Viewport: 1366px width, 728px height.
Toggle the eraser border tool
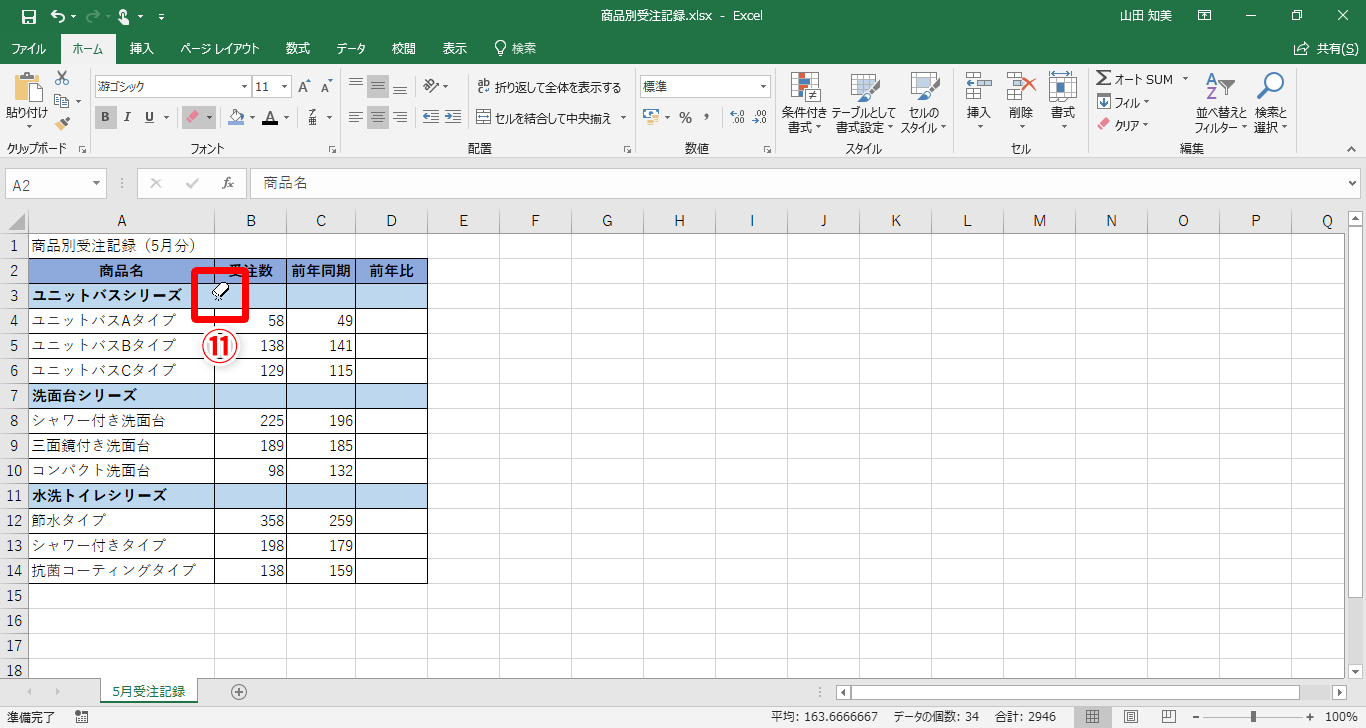[x=194, y=117]
